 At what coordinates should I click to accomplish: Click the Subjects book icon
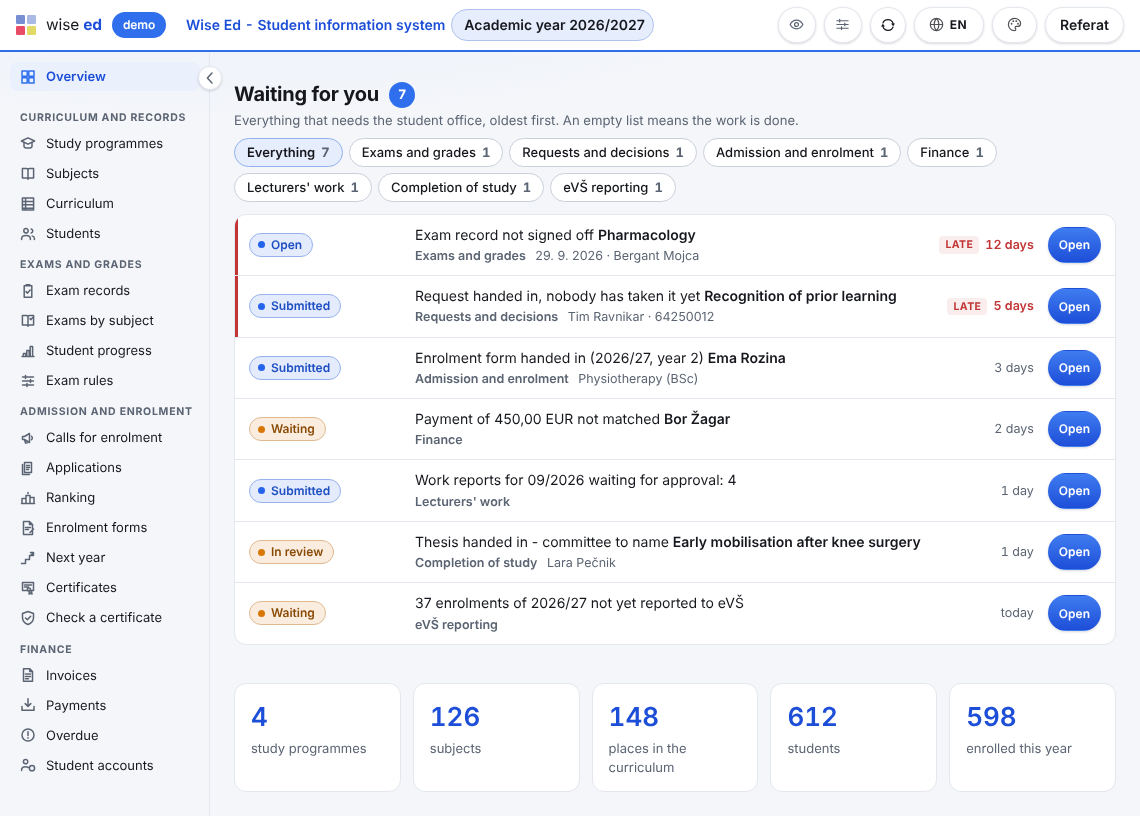(x=28, y=173)
